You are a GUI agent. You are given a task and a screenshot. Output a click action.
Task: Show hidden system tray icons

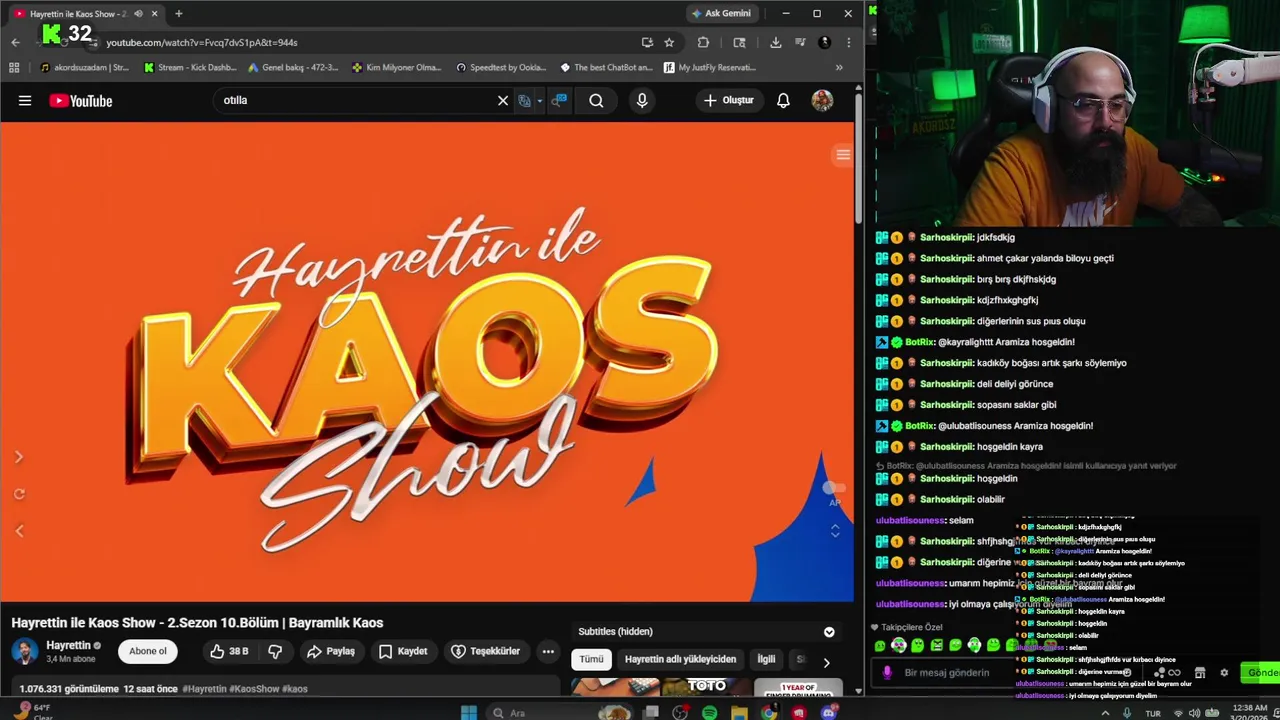1106,713
